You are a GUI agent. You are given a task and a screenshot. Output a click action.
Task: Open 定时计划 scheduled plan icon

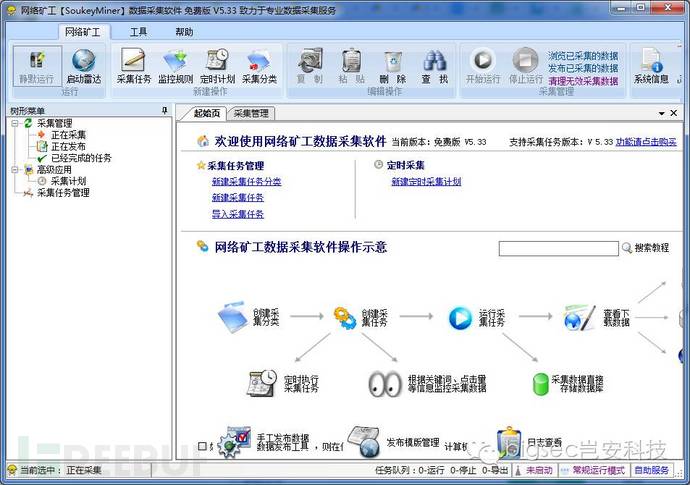click(x=217, y=60)
